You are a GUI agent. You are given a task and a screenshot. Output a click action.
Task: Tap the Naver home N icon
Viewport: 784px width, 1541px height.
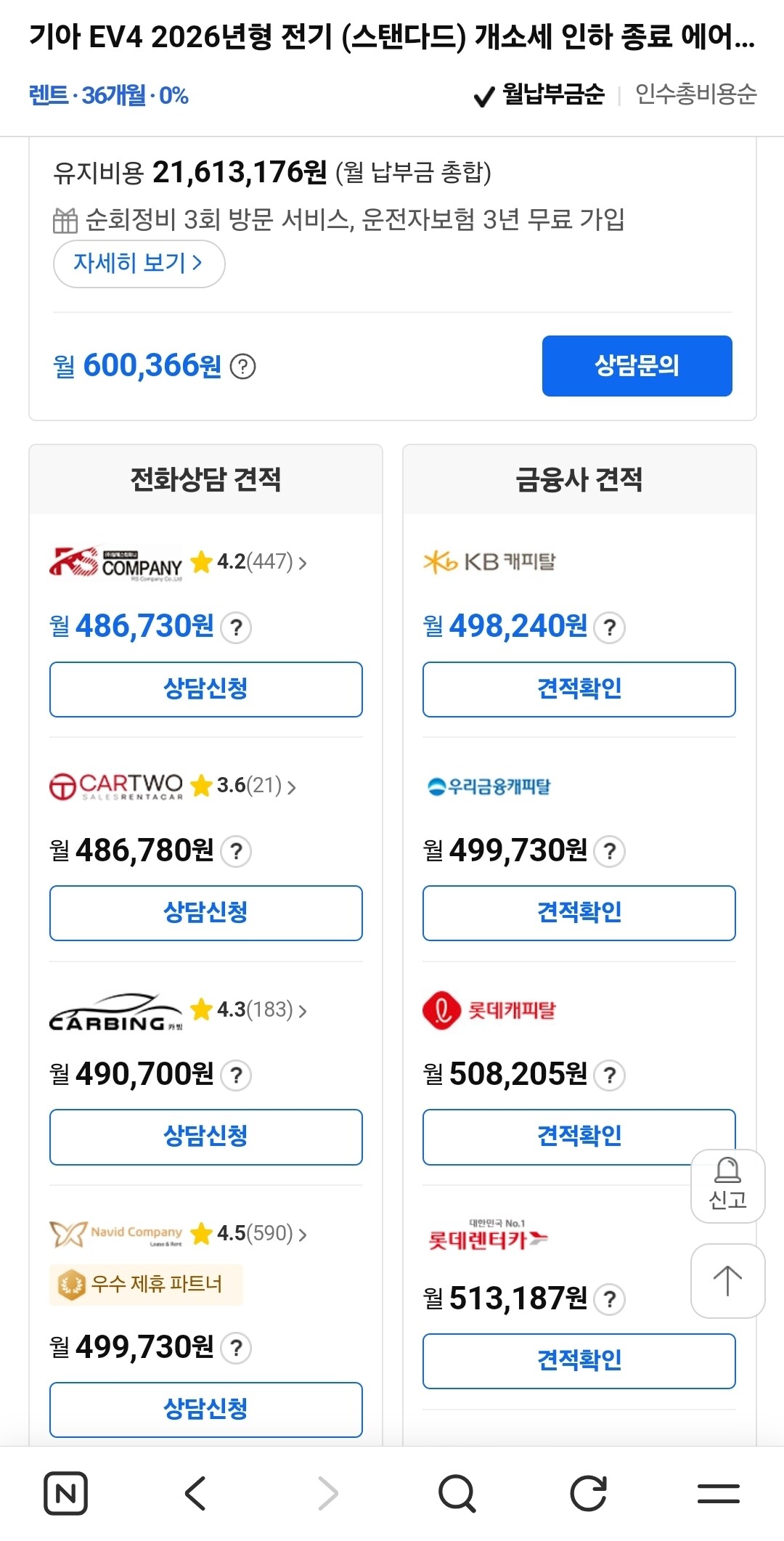coord(65,1494)
